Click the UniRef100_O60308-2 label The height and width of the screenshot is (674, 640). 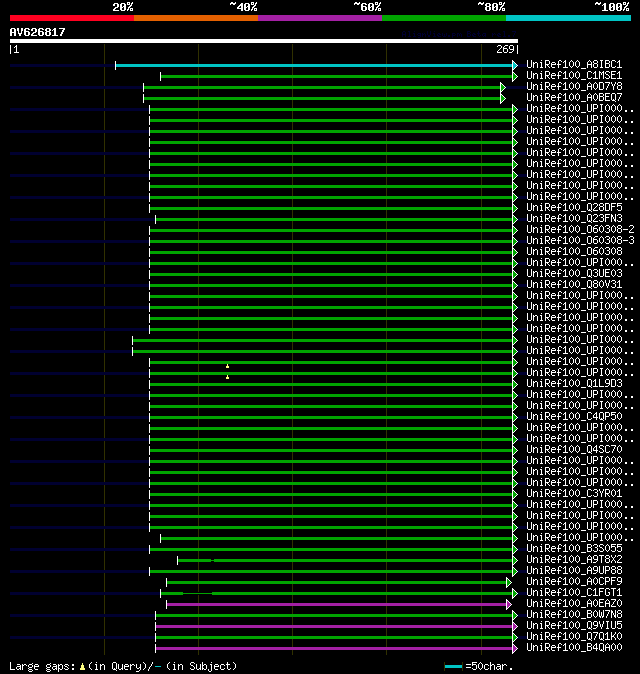click(x=580, y=230)
